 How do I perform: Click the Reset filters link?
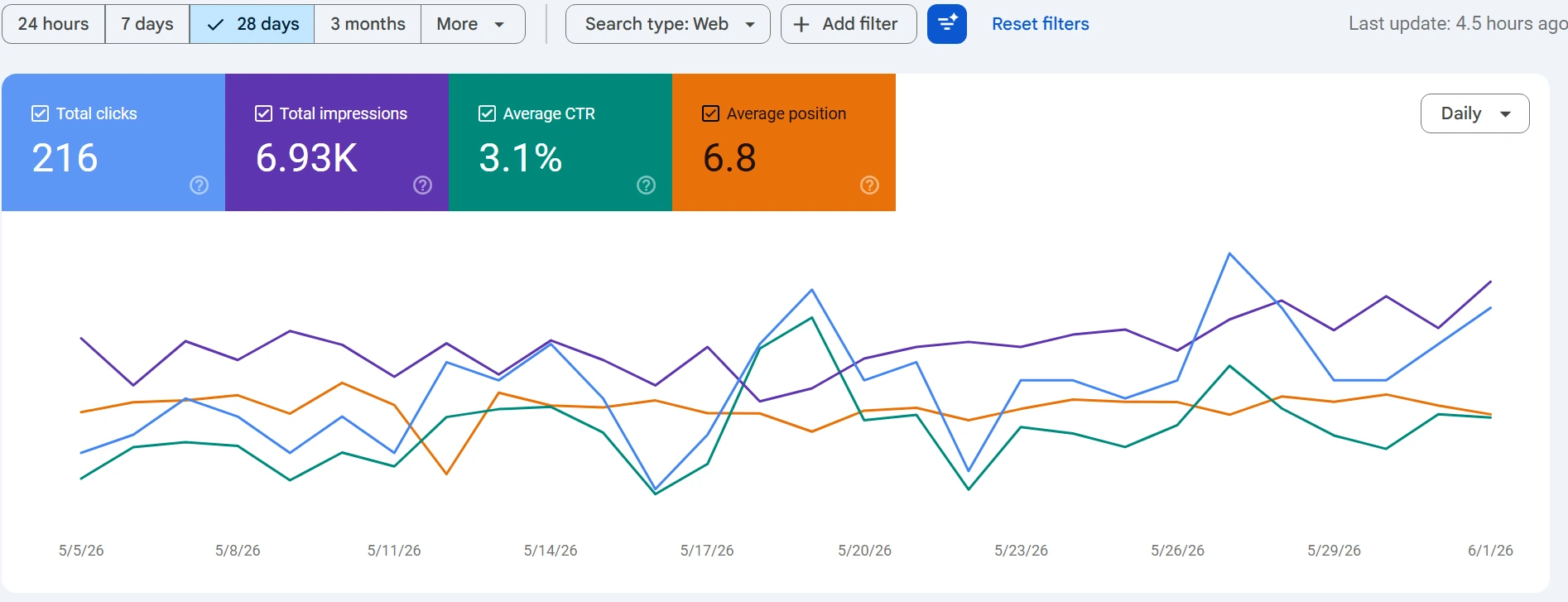click(1041, 24)
